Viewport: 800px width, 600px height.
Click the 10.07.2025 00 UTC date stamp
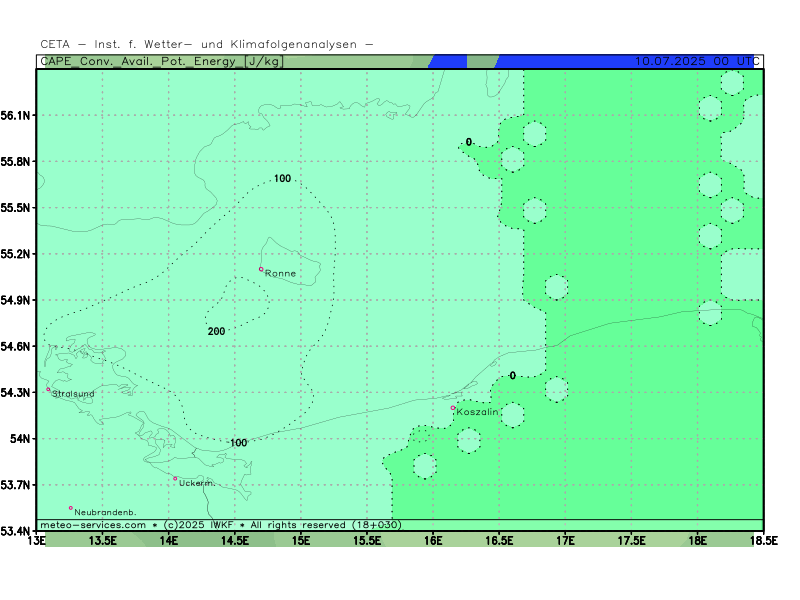(x=697, y=61)
